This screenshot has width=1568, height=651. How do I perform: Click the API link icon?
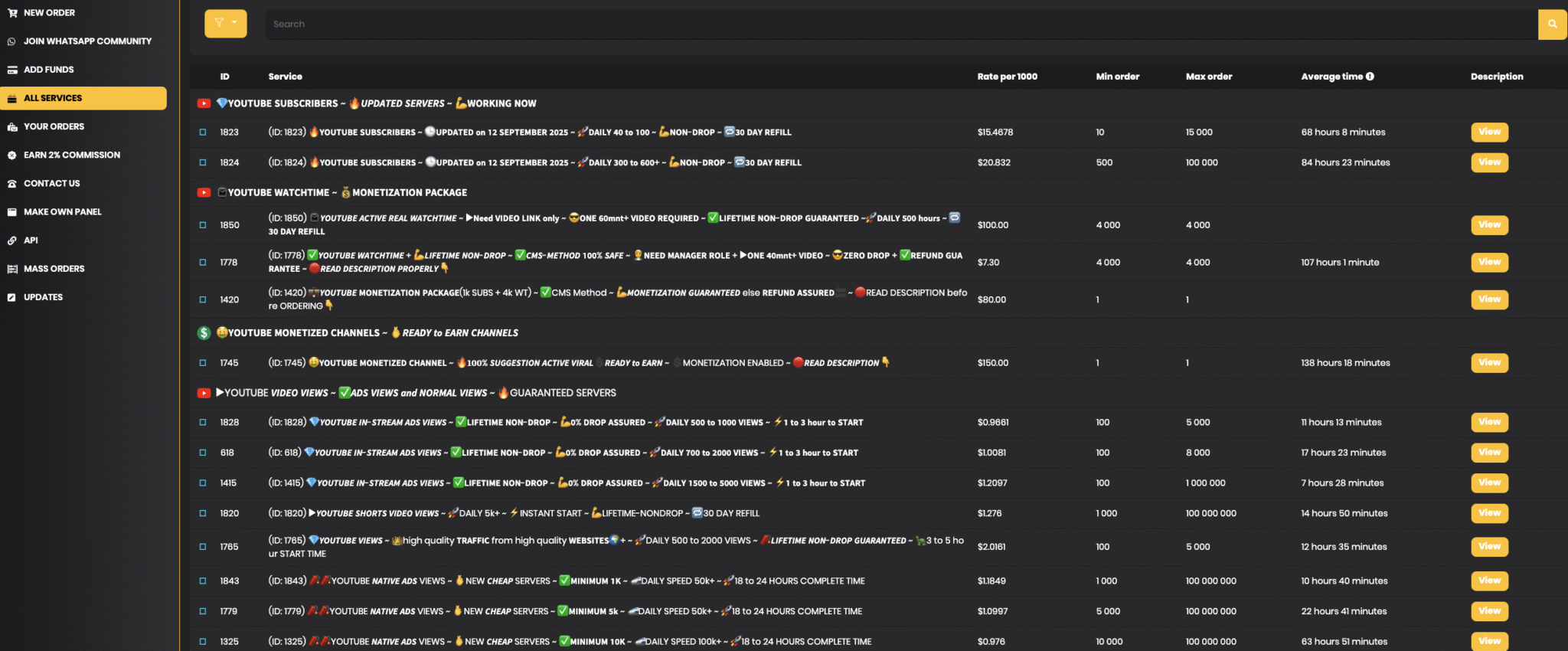(x=12, y=240)
